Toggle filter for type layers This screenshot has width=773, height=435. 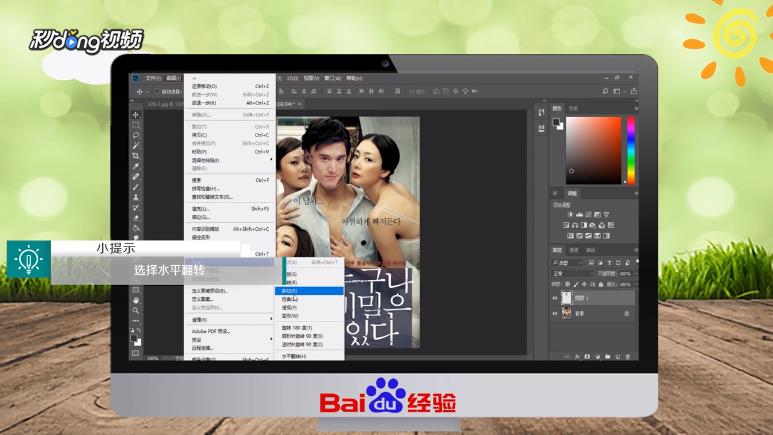click(609, 263)
